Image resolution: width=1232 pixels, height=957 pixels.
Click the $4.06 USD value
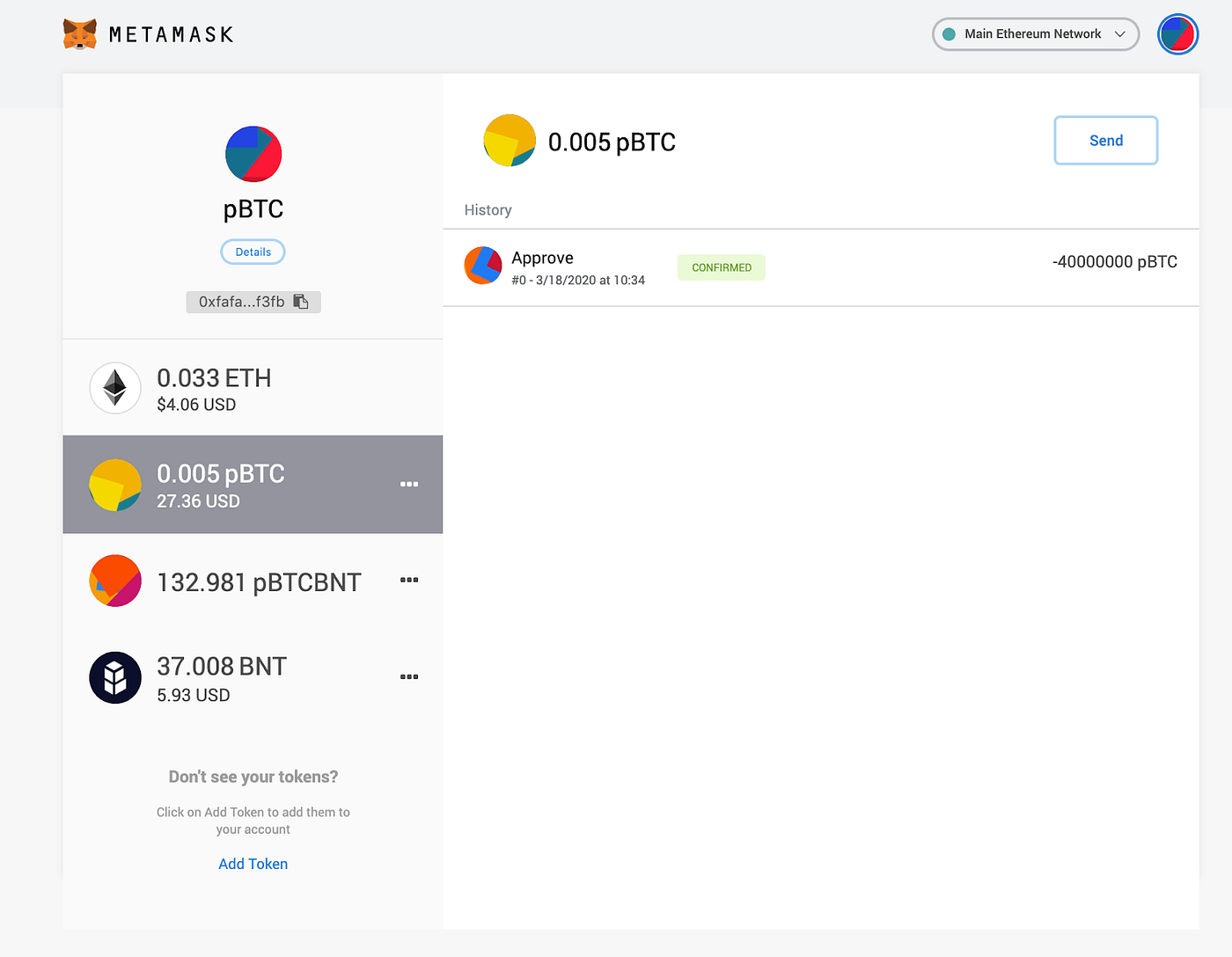click(x=196, y=405)
